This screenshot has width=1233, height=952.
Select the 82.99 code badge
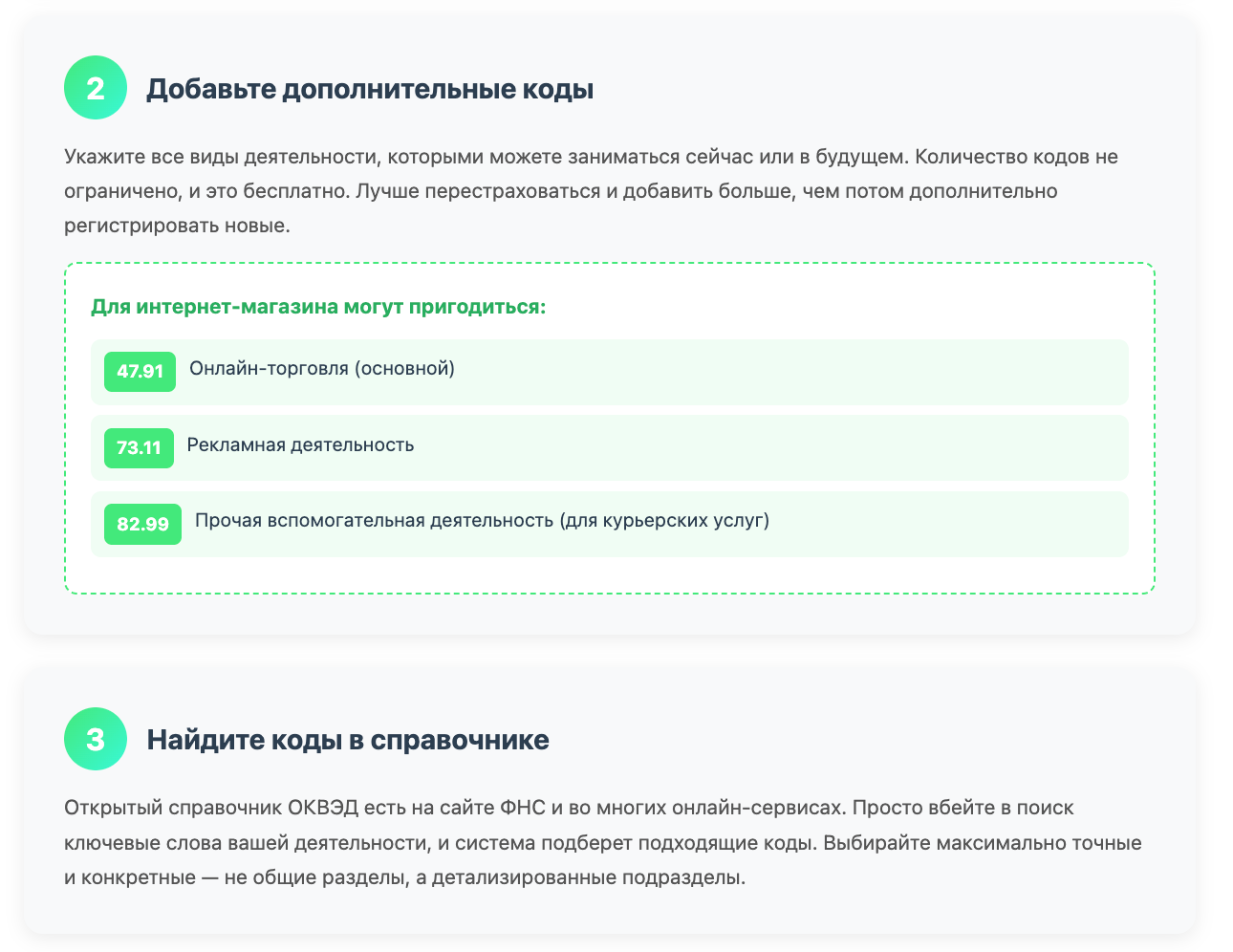pyautogui.click(x=142, y=524)
